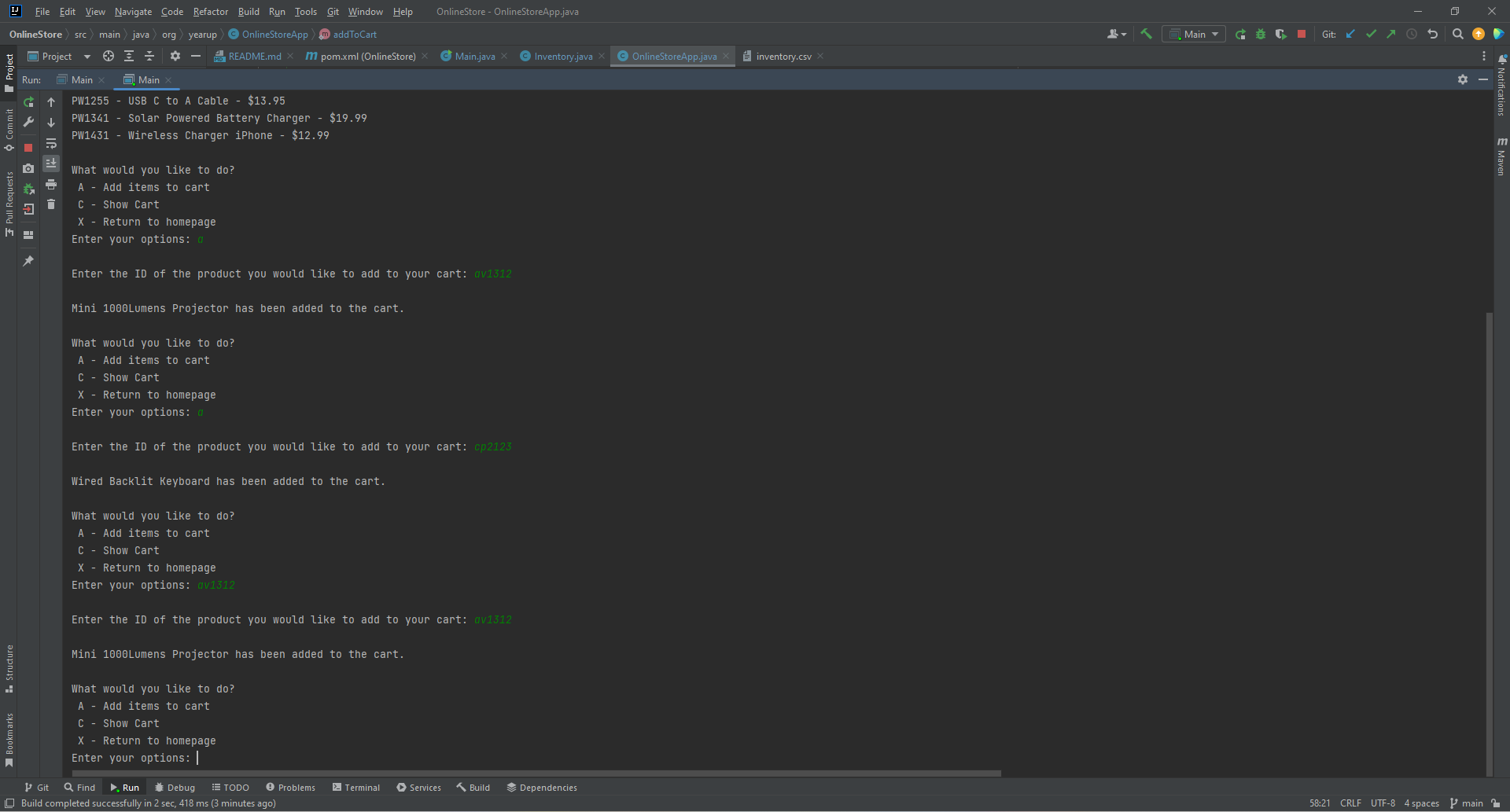
Task: Open Project panel gear options
Action: coord(175,56)
